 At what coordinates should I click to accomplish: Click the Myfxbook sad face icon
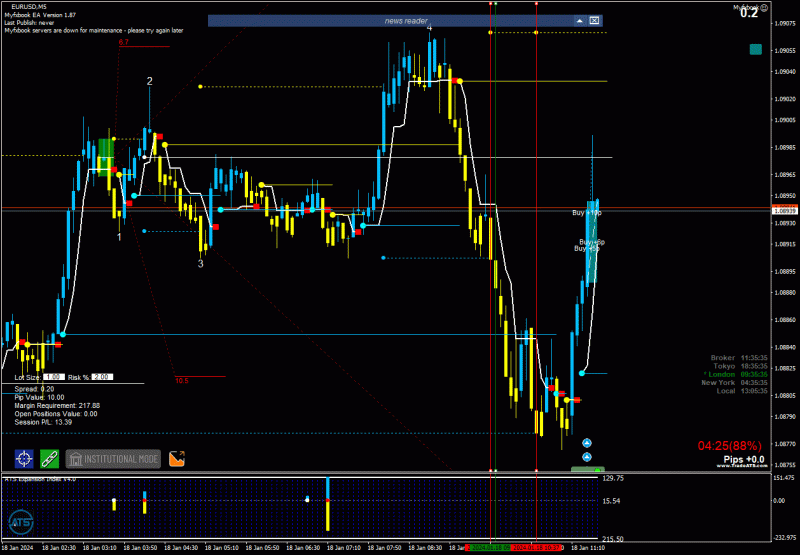pos(764,7)
